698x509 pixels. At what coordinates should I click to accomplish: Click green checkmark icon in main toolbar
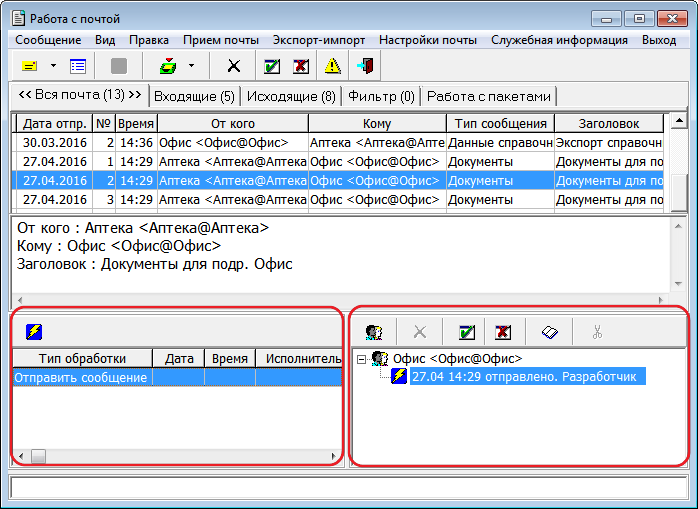(272, 66)
